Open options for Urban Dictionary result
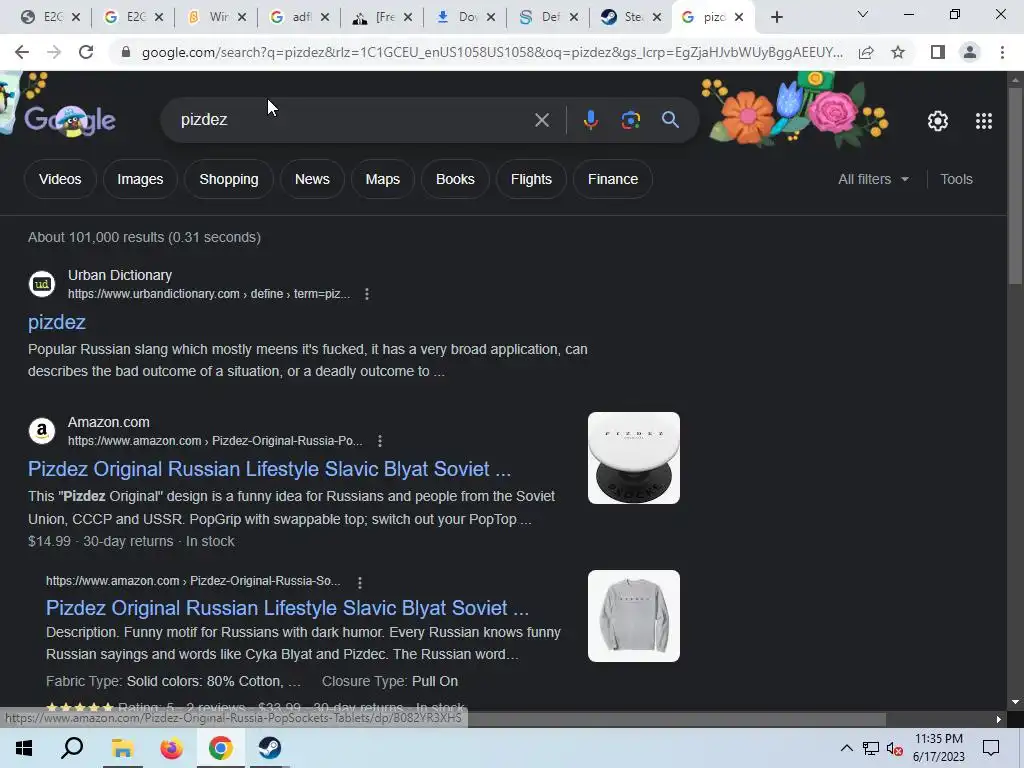The image size is (1024, 768). point(367,294)
